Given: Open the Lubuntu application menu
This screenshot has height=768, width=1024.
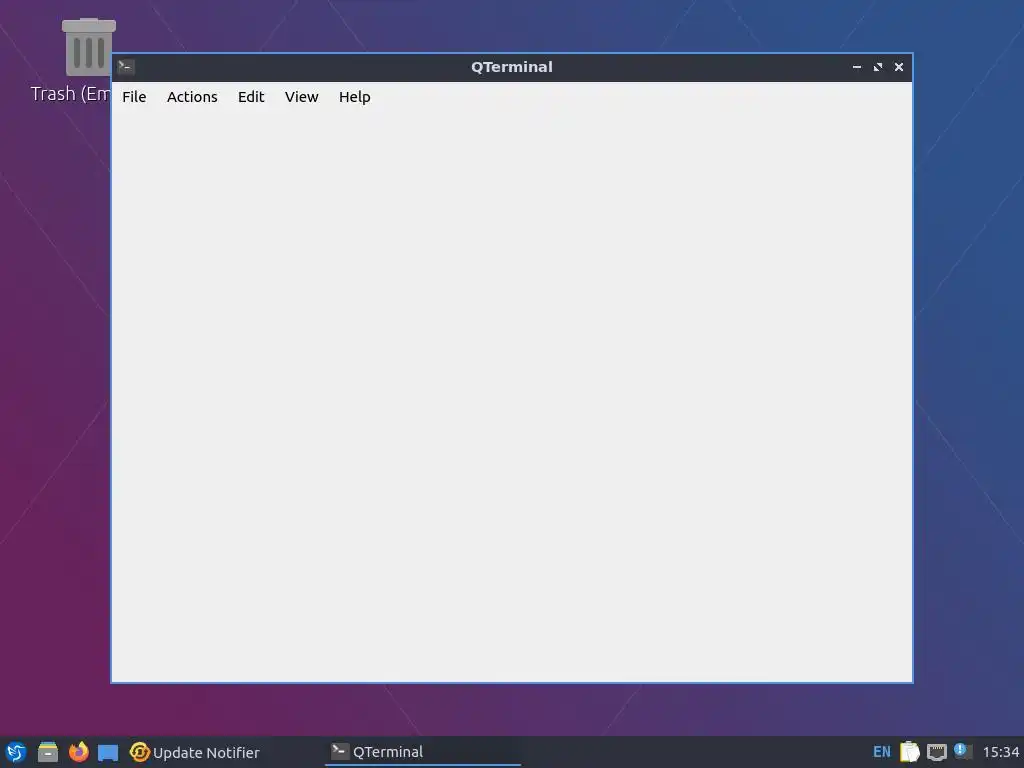Looking at the screenshot, I should 16,752.
